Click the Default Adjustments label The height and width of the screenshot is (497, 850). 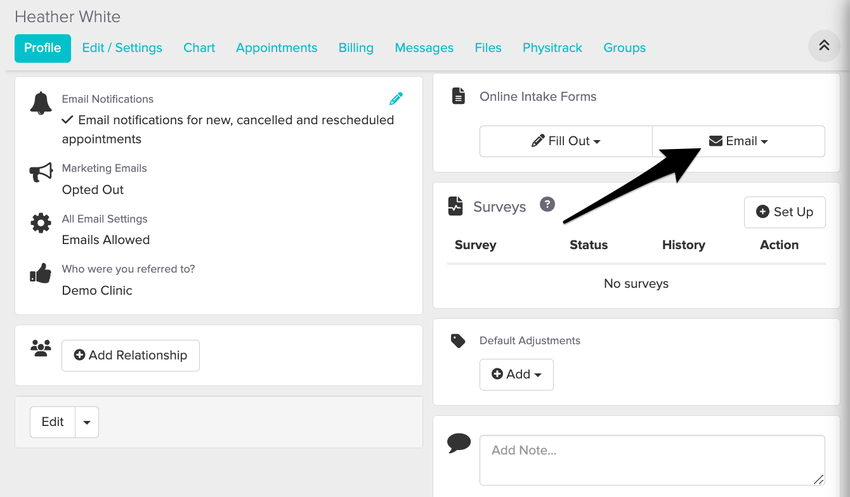point(530,340)
